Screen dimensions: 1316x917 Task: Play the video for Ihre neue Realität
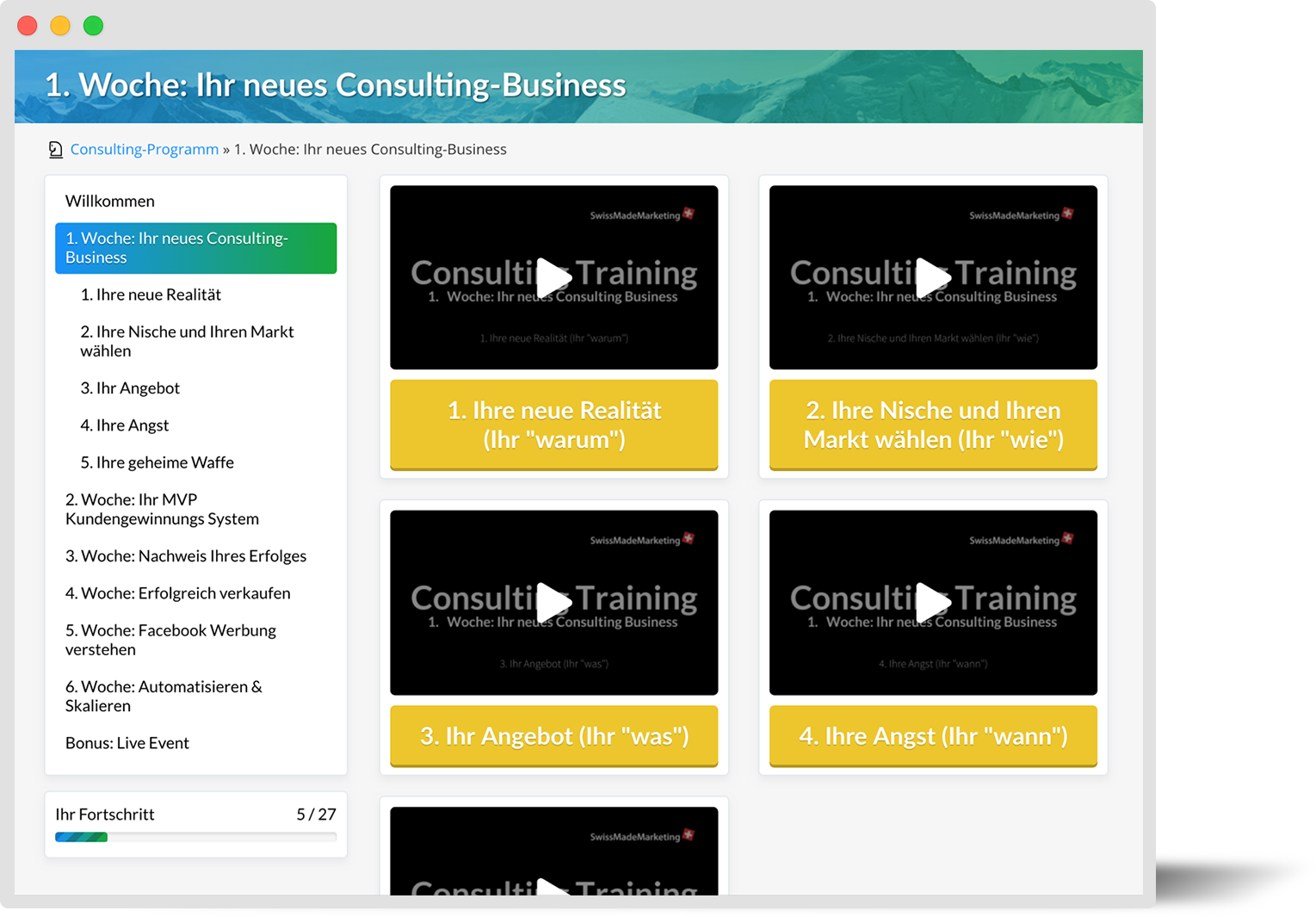pyautogui.click(x=553, y=277)
